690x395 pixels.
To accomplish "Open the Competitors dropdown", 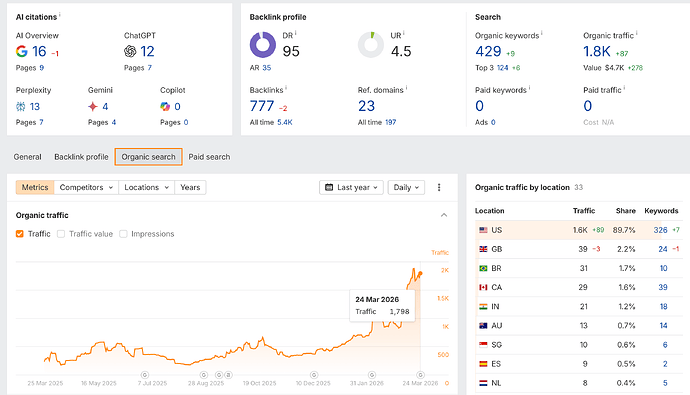I will pyautogui.click(x=86, y=187).
